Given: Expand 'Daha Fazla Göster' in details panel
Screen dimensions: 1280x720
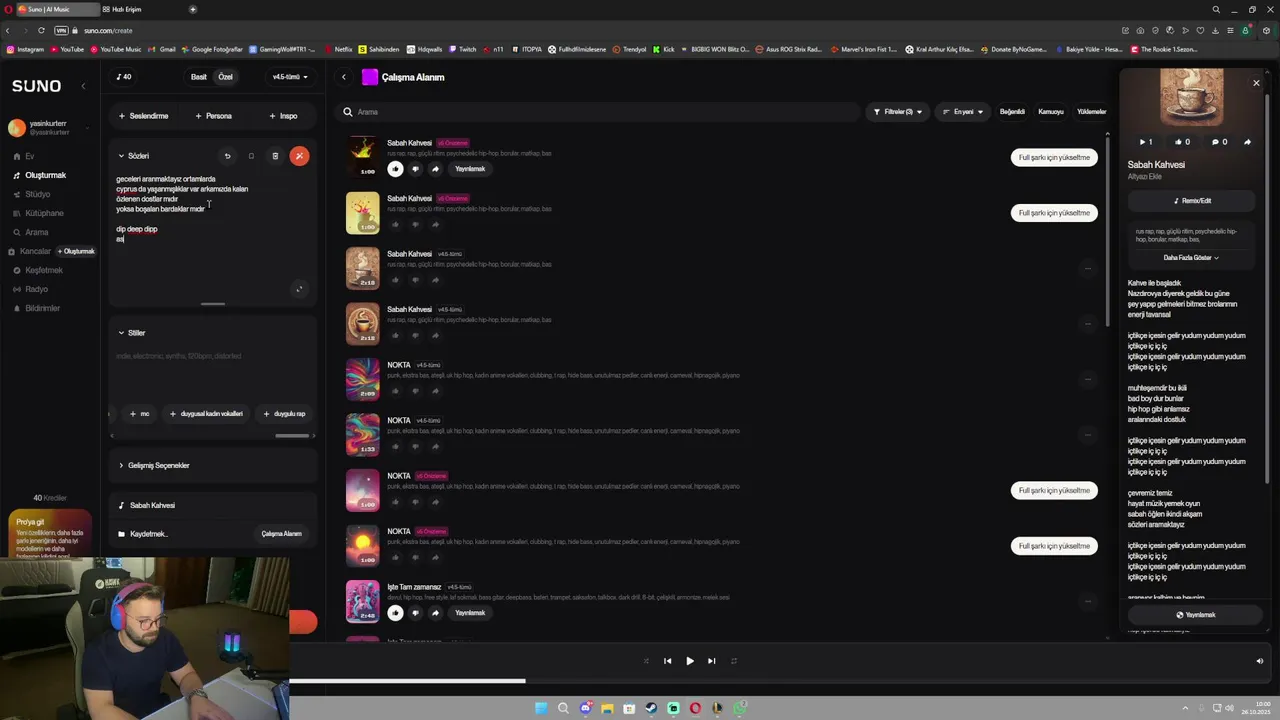Looking at the screenshot, I should (x=1190, y=258).
